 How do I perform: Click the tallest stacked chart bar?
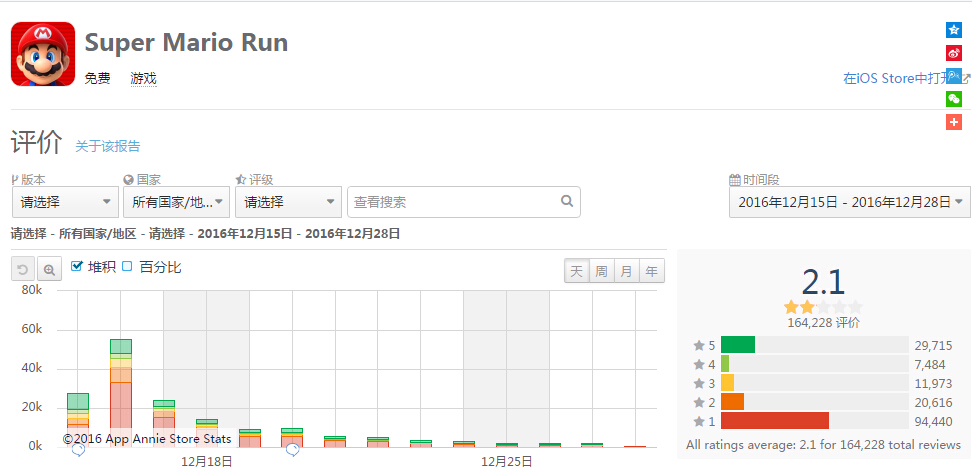point(121,393)
